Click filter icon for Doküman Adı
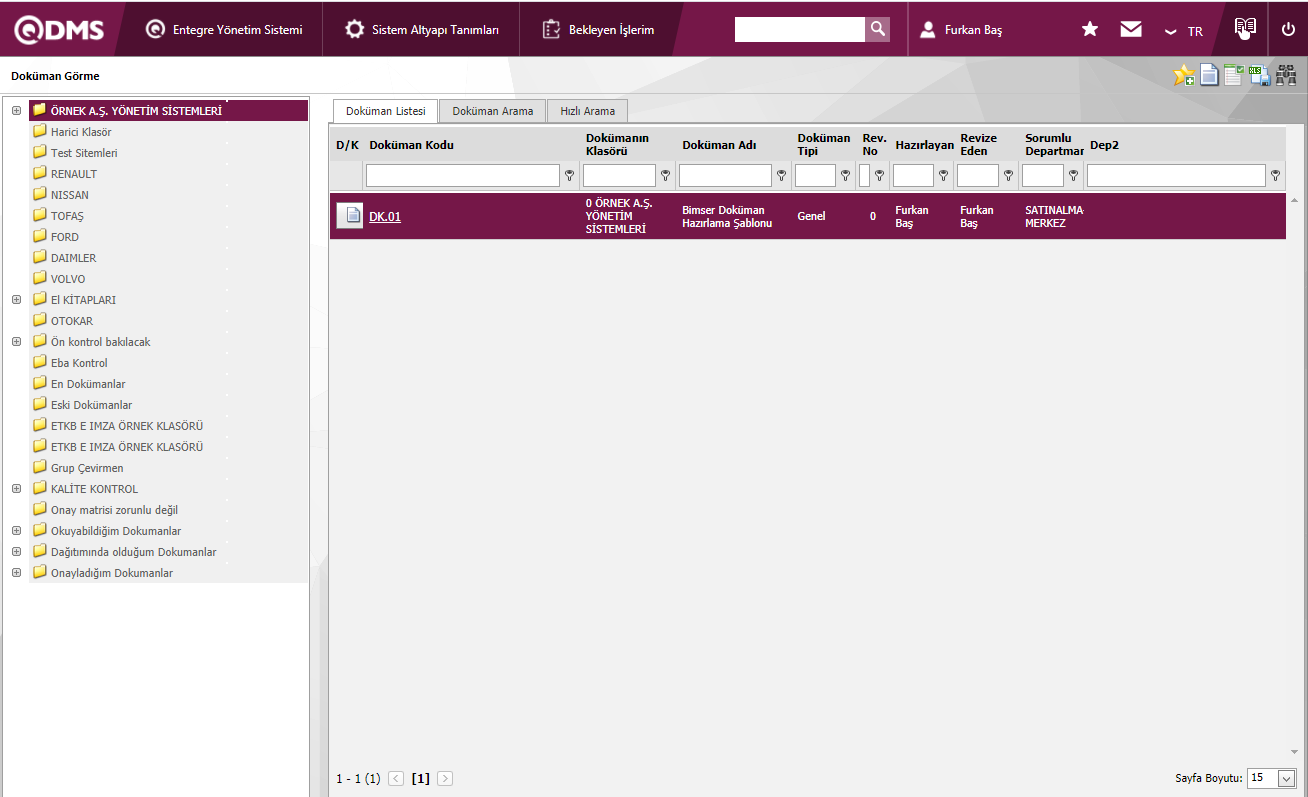 click(x=782, y=176)
